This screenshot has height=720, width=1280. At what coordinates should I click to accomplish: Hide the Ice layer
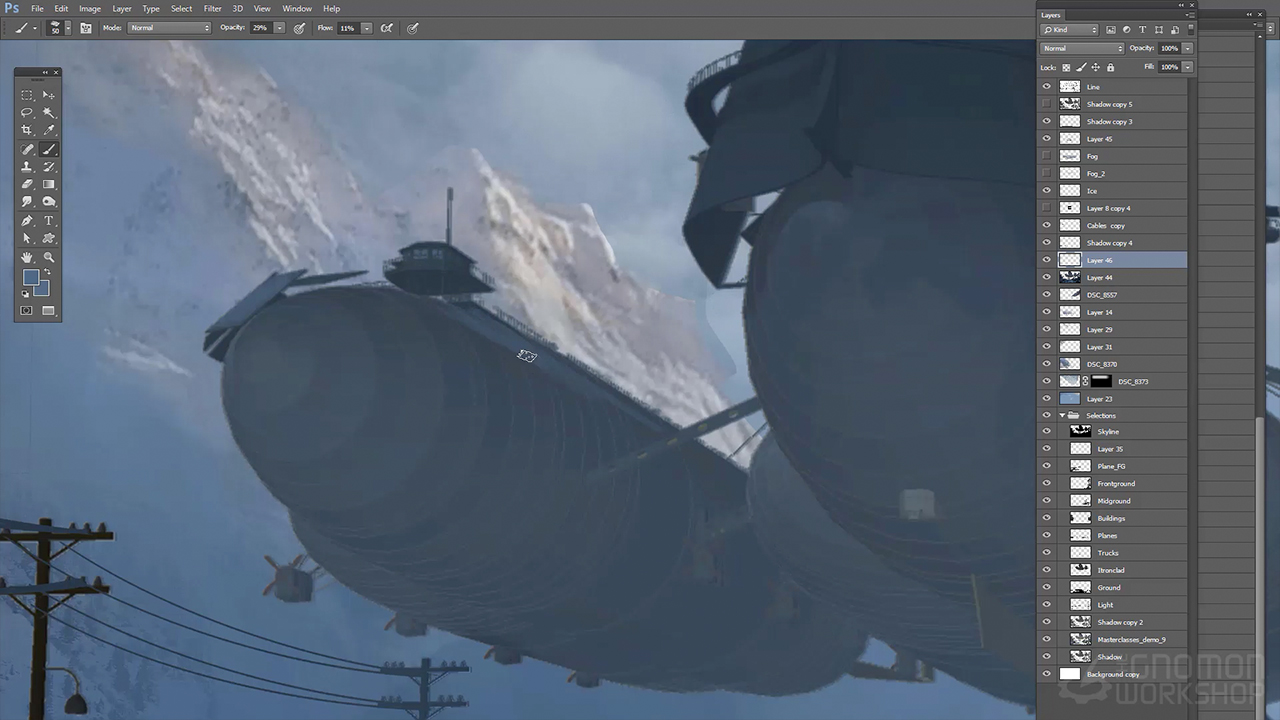[x=1046, y=191]
